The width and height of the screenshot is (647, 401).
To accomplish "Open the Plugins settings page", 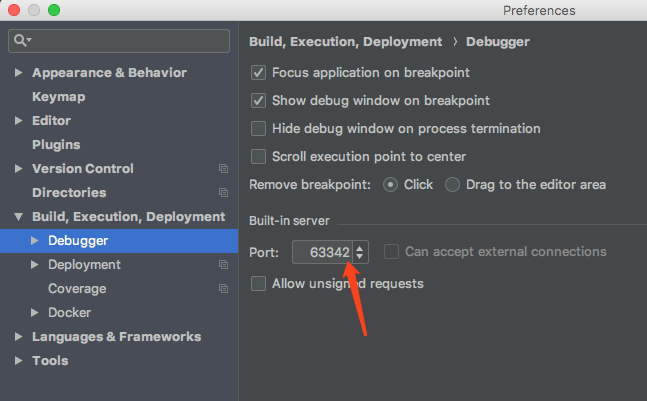I will point(56,145).
